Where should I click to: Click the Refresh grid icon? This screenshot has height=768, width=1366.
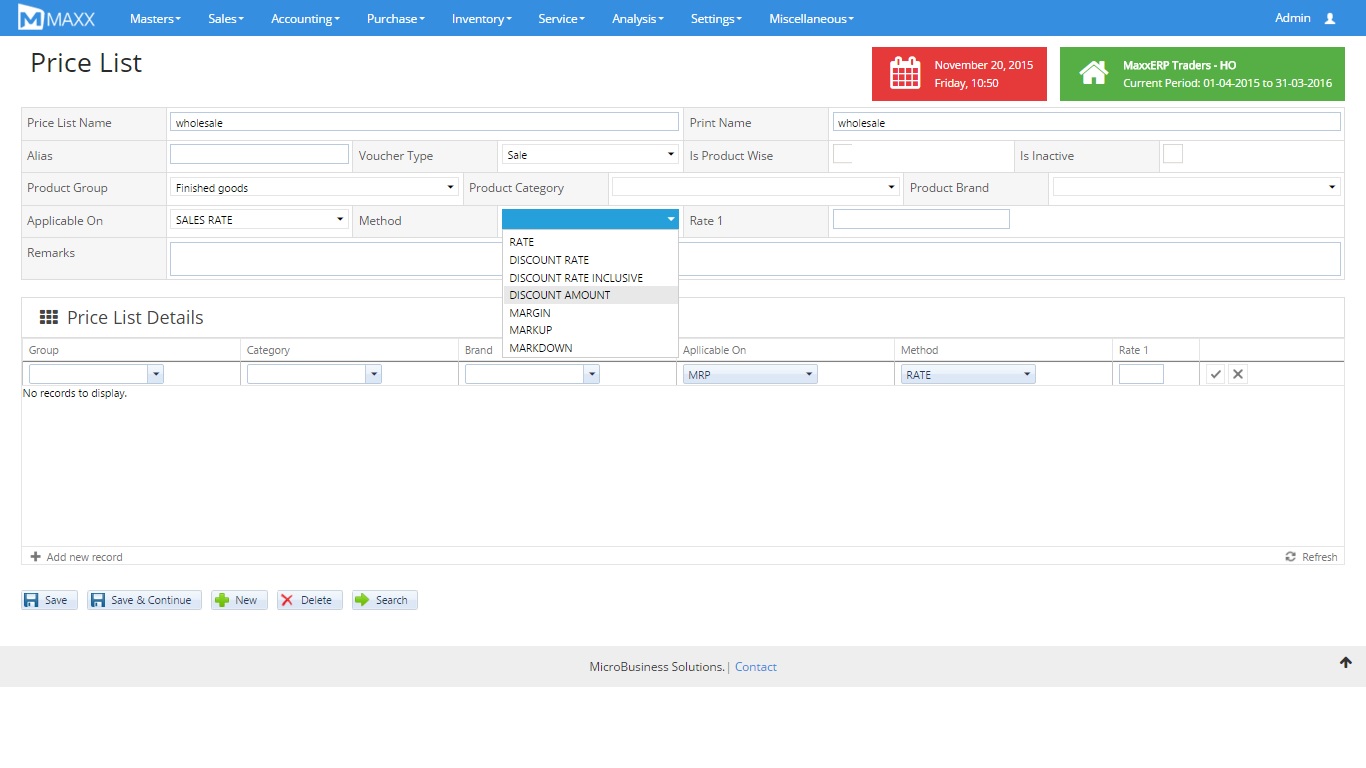pyautogui.click(x=1291, y=557)
